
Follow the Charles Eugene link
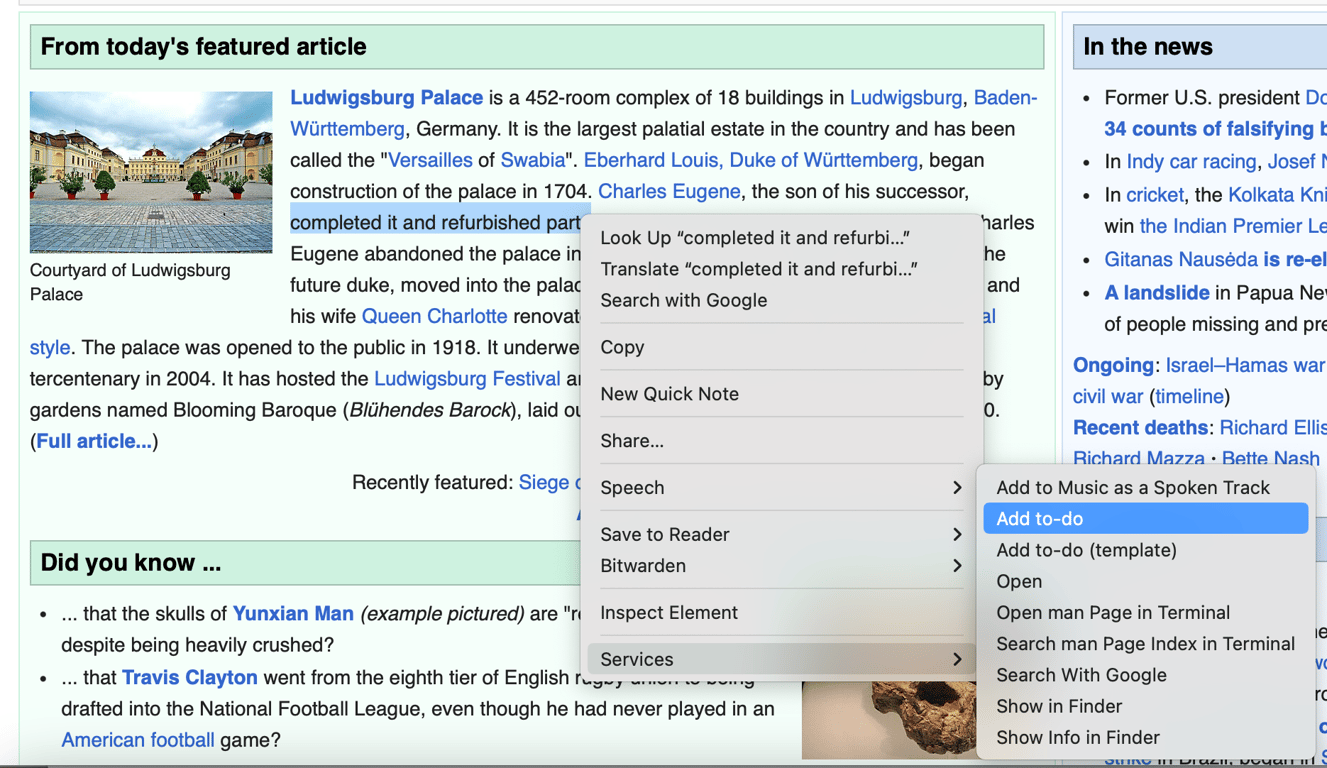pos(669,191)
